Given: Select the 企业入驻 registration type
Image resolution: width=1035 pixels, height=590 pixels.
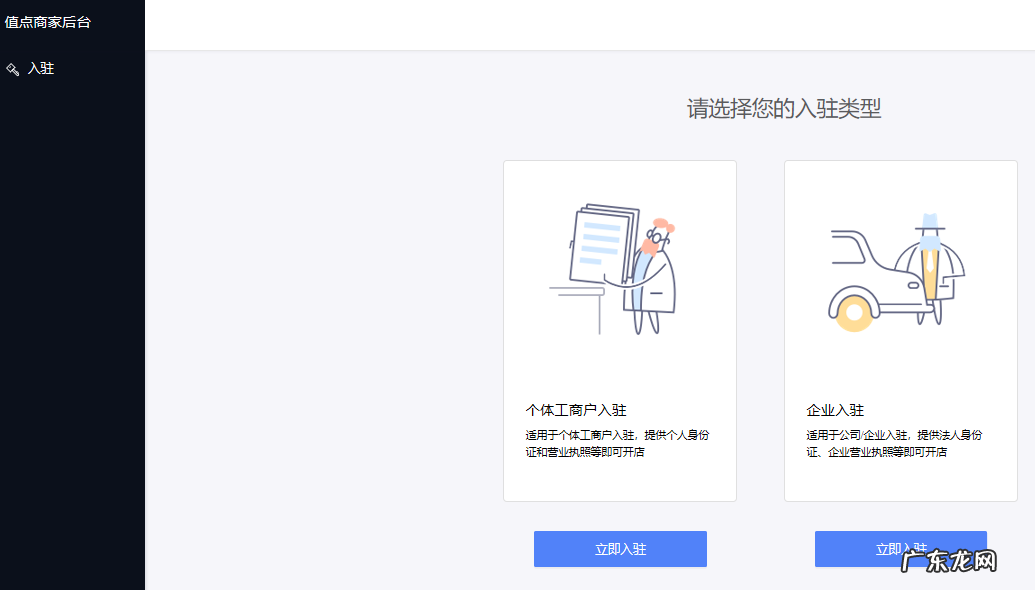Looking at the screenshot, I should coord(900,330).
